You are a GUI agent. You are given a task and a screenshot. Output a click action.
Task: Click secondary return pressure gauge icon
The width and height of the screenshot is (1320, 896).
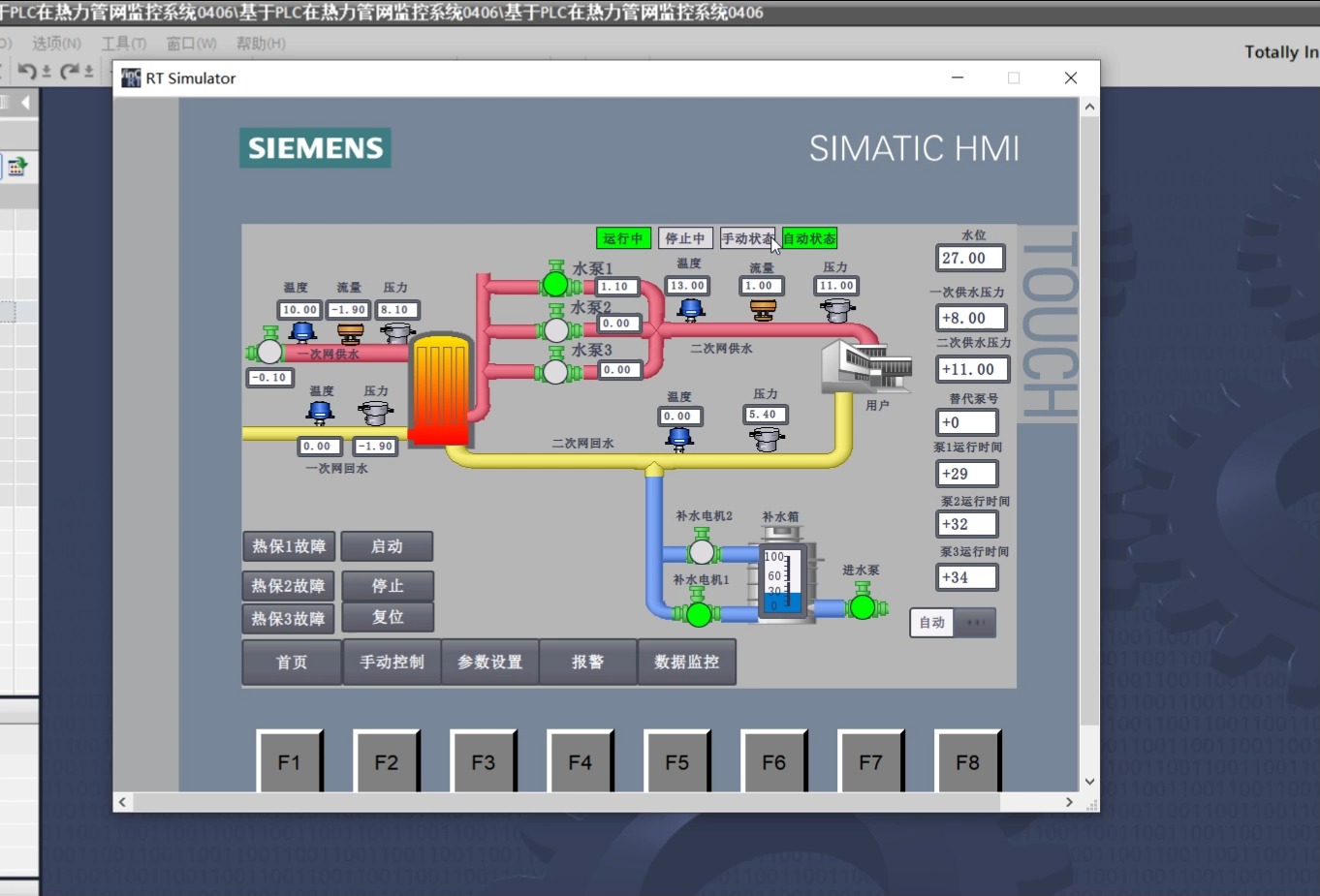pyautogui.click(x=767, y=439)
